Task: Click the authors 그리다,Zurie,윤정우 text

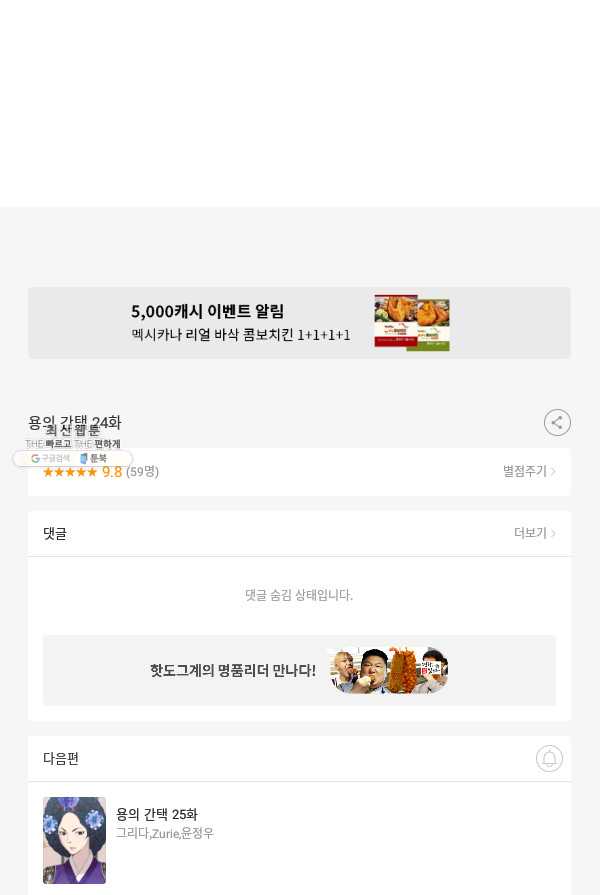Action: (165, 833)
